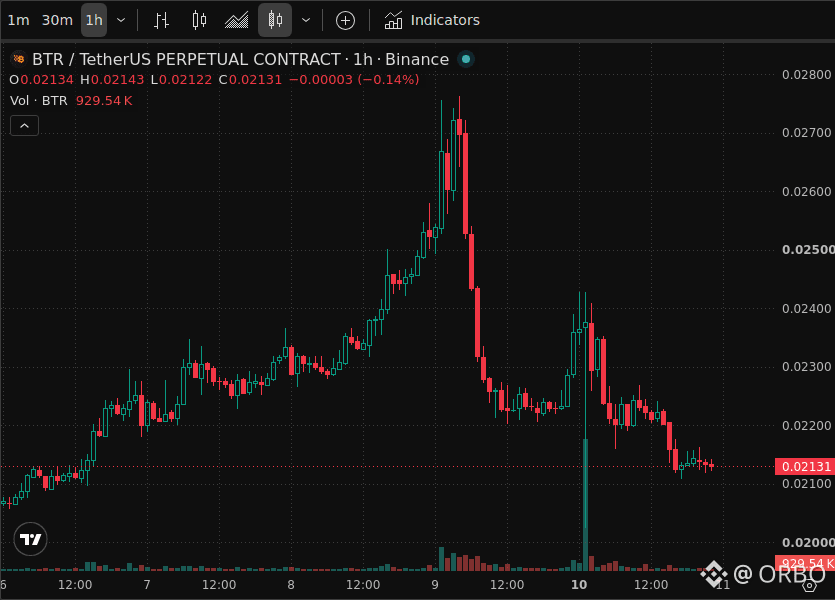Switch to the Candles chart style
Screen dimensions: 835x600
pyautogui.click(x=199, y=20)
